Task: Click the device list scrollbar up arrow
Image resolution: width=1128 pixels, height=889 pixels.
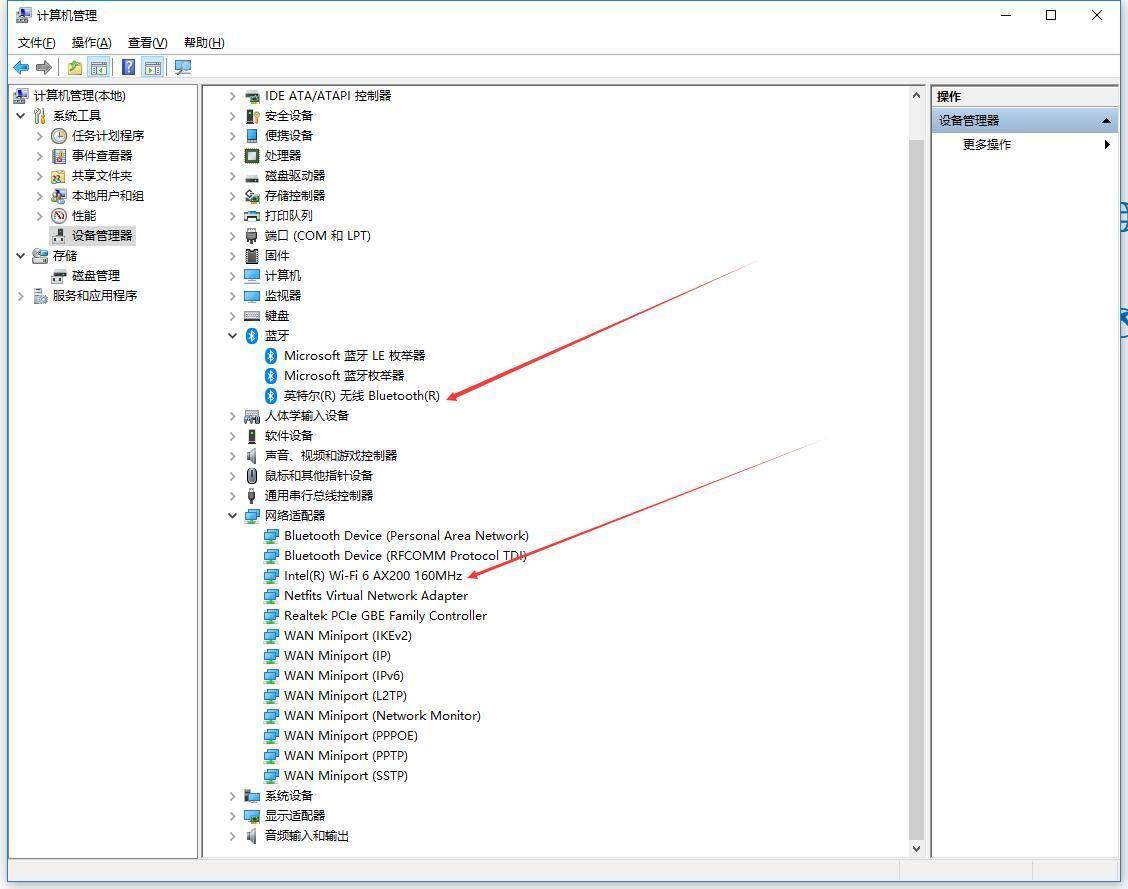Action: click(x=916, y=96)
